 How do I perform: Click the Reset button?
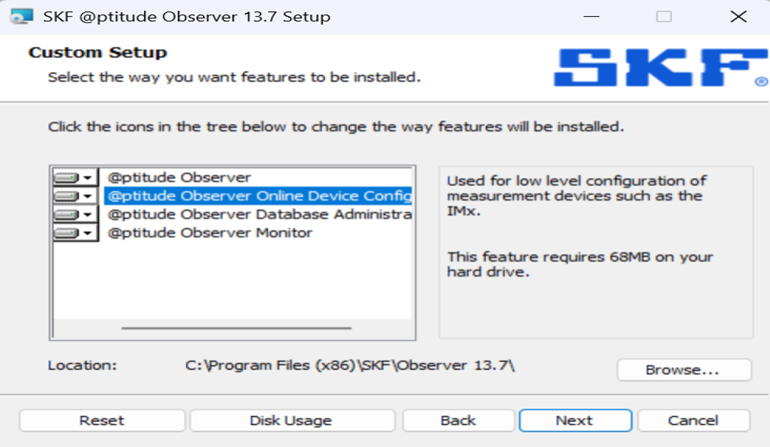pos(102,420)
